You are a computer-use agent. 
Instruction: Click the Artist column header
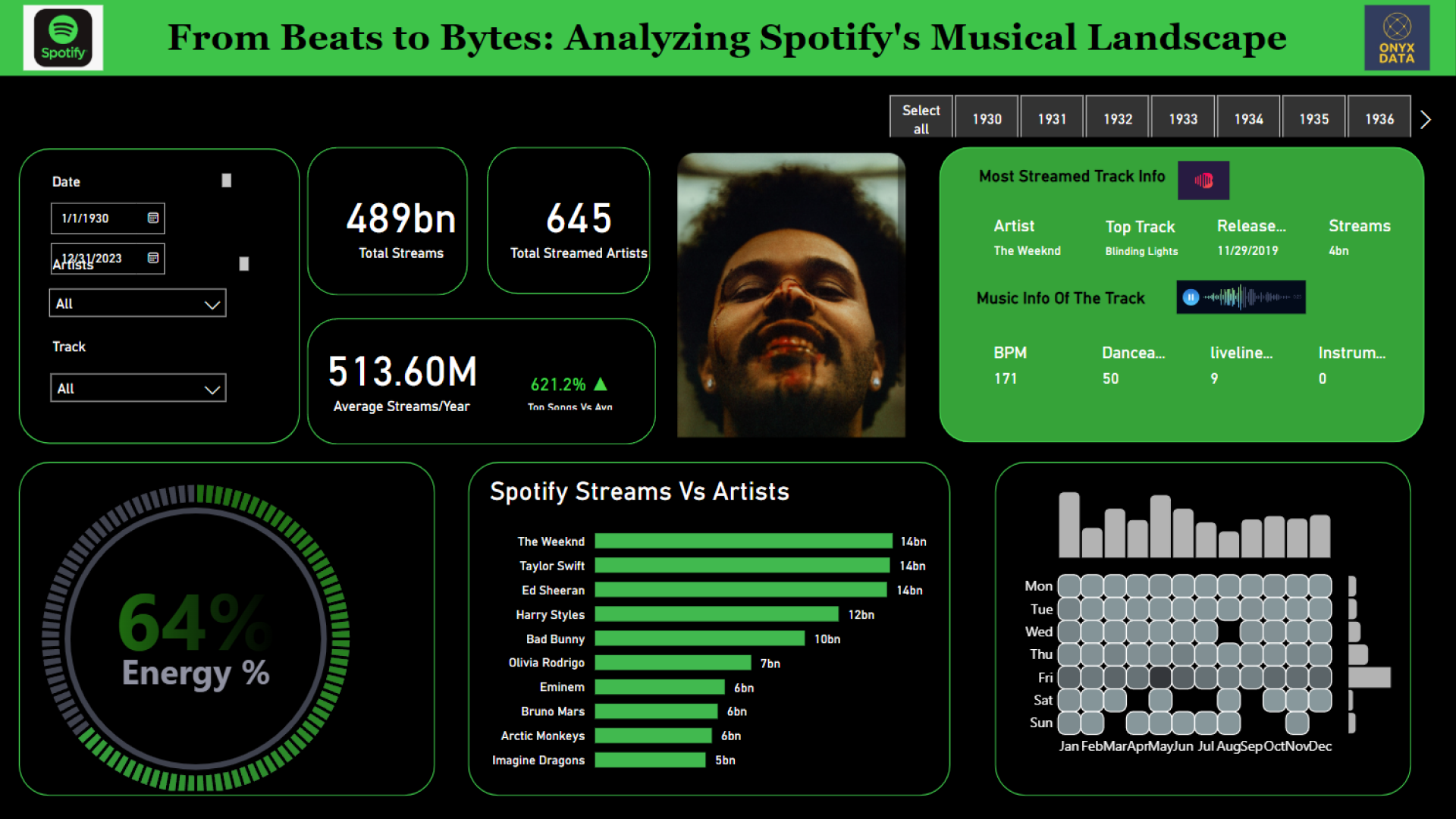1014,226
